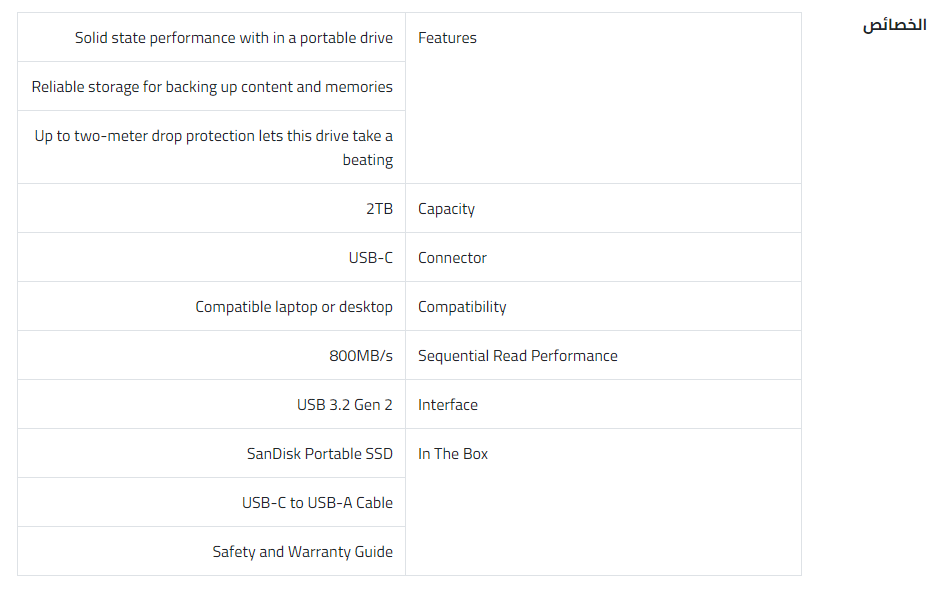Click the USB 3.2 Gen 2 value

pyautogui.click(x=344, y=405)
